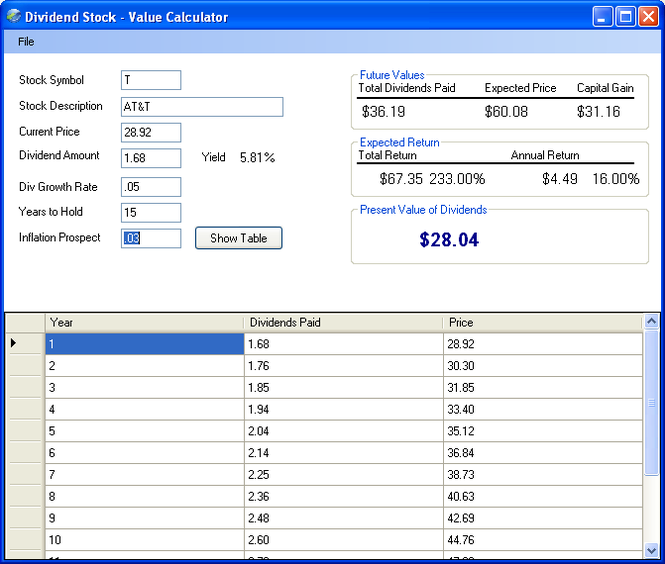This screenshot has height=564, width=665.
Task: Minimize the Value Calculator window
Action: pyautogui.click(x=602, y=16)
